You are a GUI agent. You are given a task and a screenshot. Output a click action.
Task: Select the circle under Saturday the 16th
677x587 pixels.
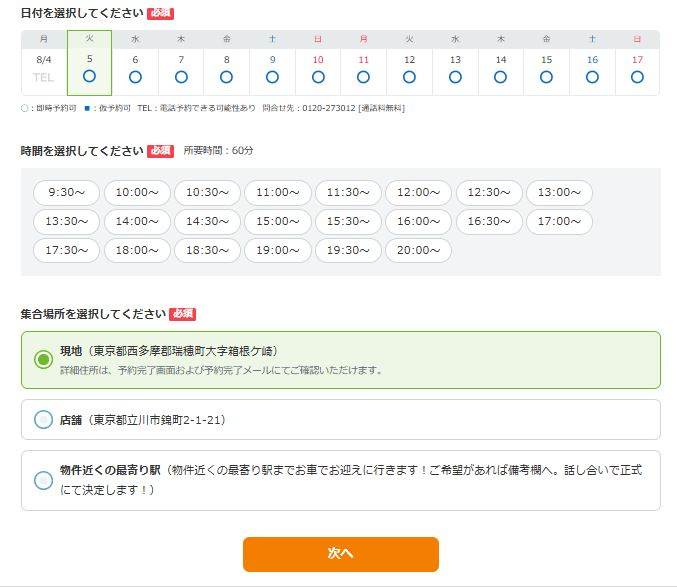pyautogui.click(x=592, y=77)
